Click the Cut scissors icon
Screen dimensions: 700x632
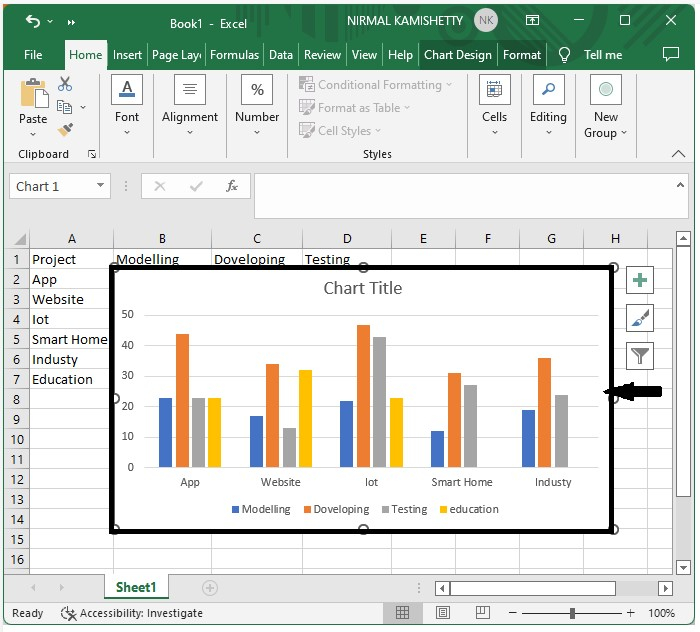(66, 85)
